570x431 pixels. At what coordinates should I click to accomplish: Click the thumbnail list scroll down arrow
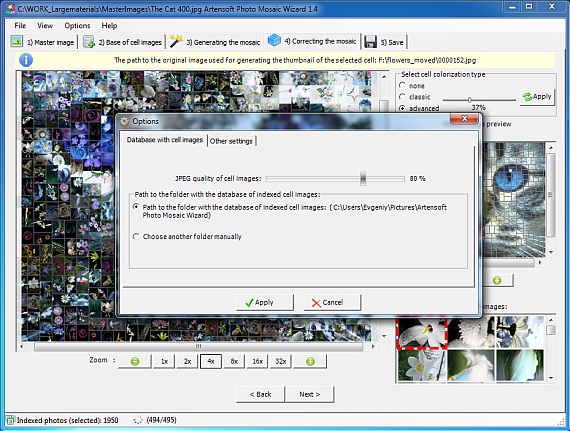pos(551,378)
